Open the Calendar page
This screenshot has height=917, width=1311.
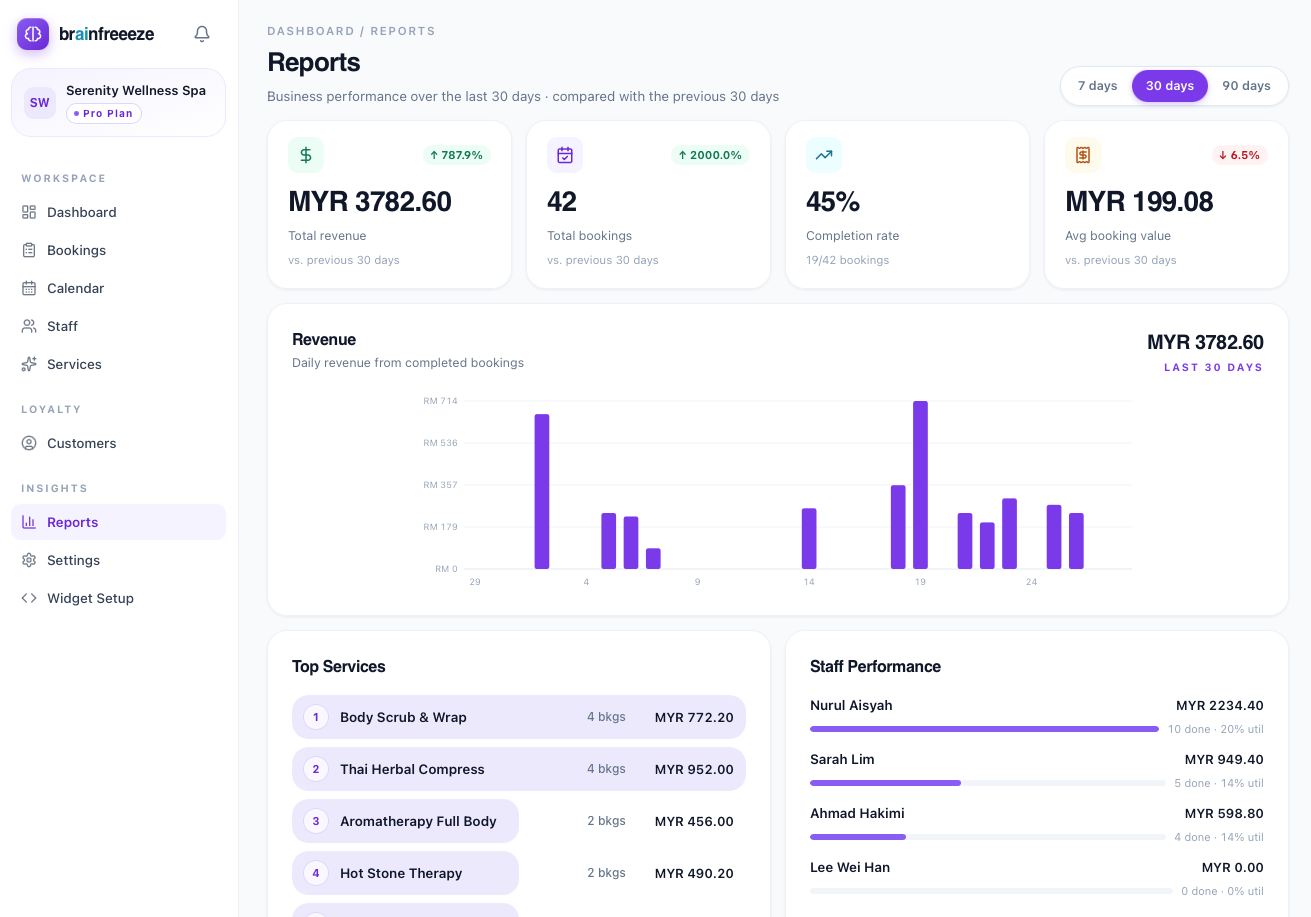[x=118, y=288]
